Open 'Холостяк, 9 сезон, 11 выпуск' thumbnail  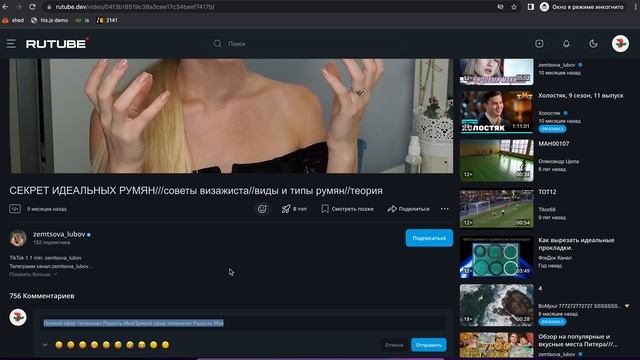496,112
